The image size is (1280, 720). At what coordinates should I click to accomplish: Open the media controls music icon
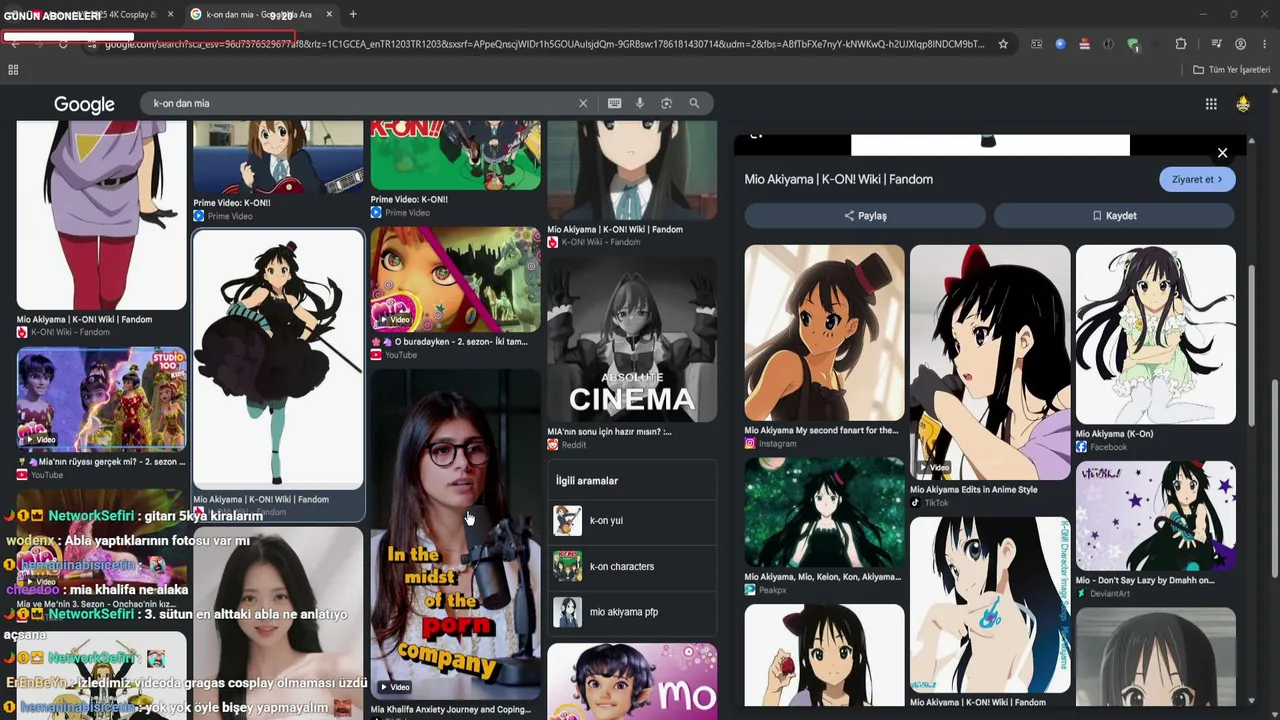(1216, 44)
